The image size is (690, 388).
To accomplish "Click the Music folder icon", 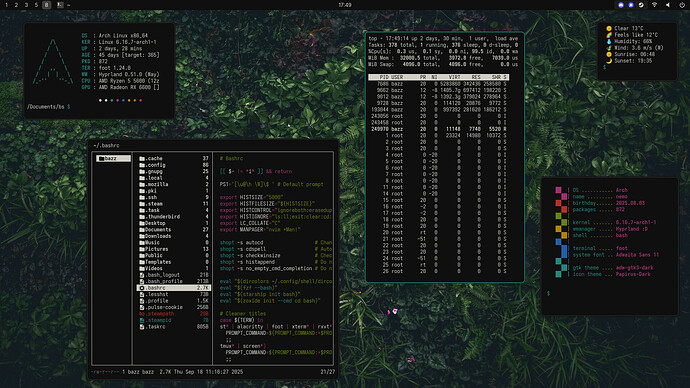I will [142, 242].
